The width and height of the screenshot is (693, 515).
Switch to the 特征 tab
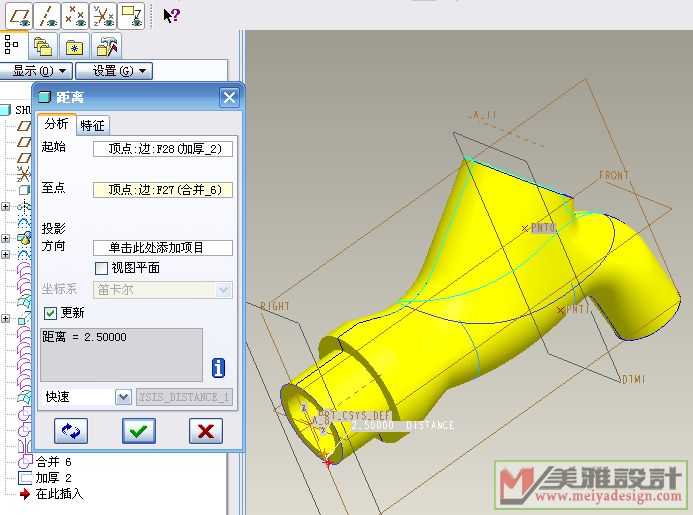pos(92,125)
